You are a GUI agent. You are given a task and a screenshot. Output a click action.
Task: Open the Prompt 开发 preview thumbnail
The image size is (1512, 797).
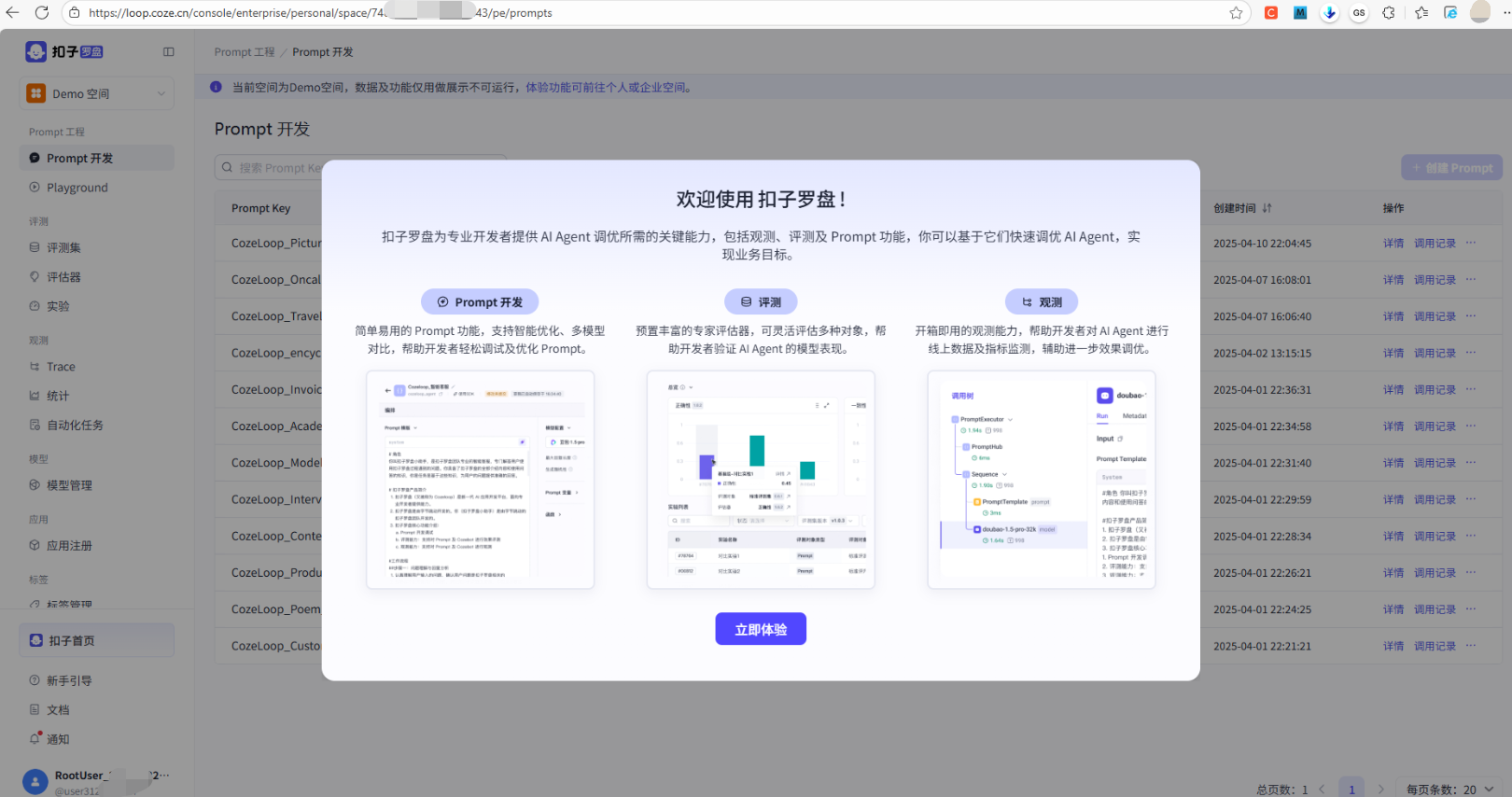click(481, 480)
